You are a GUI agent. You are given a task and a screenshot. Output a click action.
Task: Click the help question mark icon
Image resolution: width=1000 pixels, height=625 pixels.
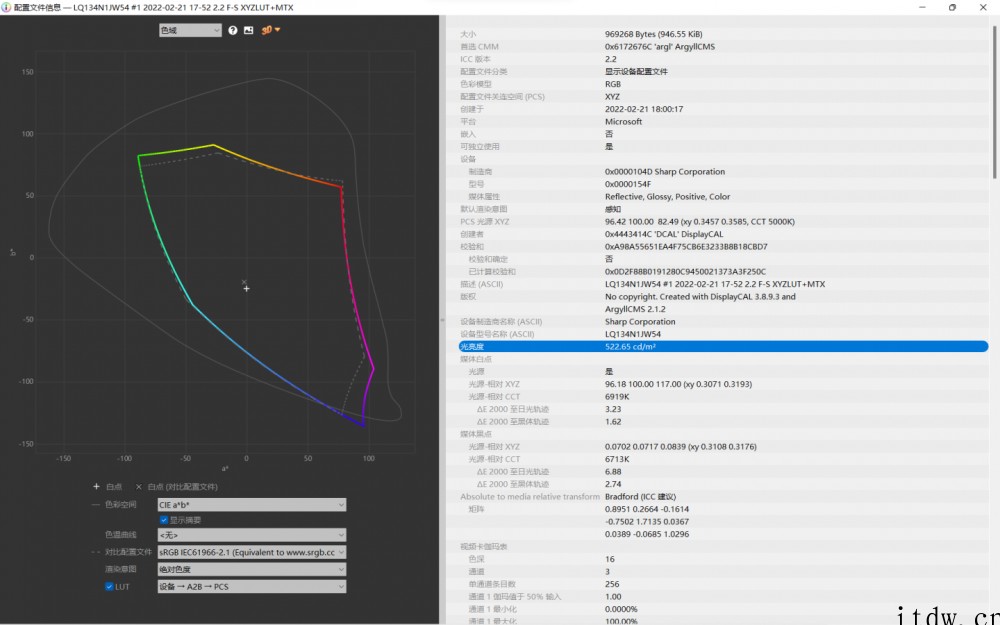(x=233, y=30)
